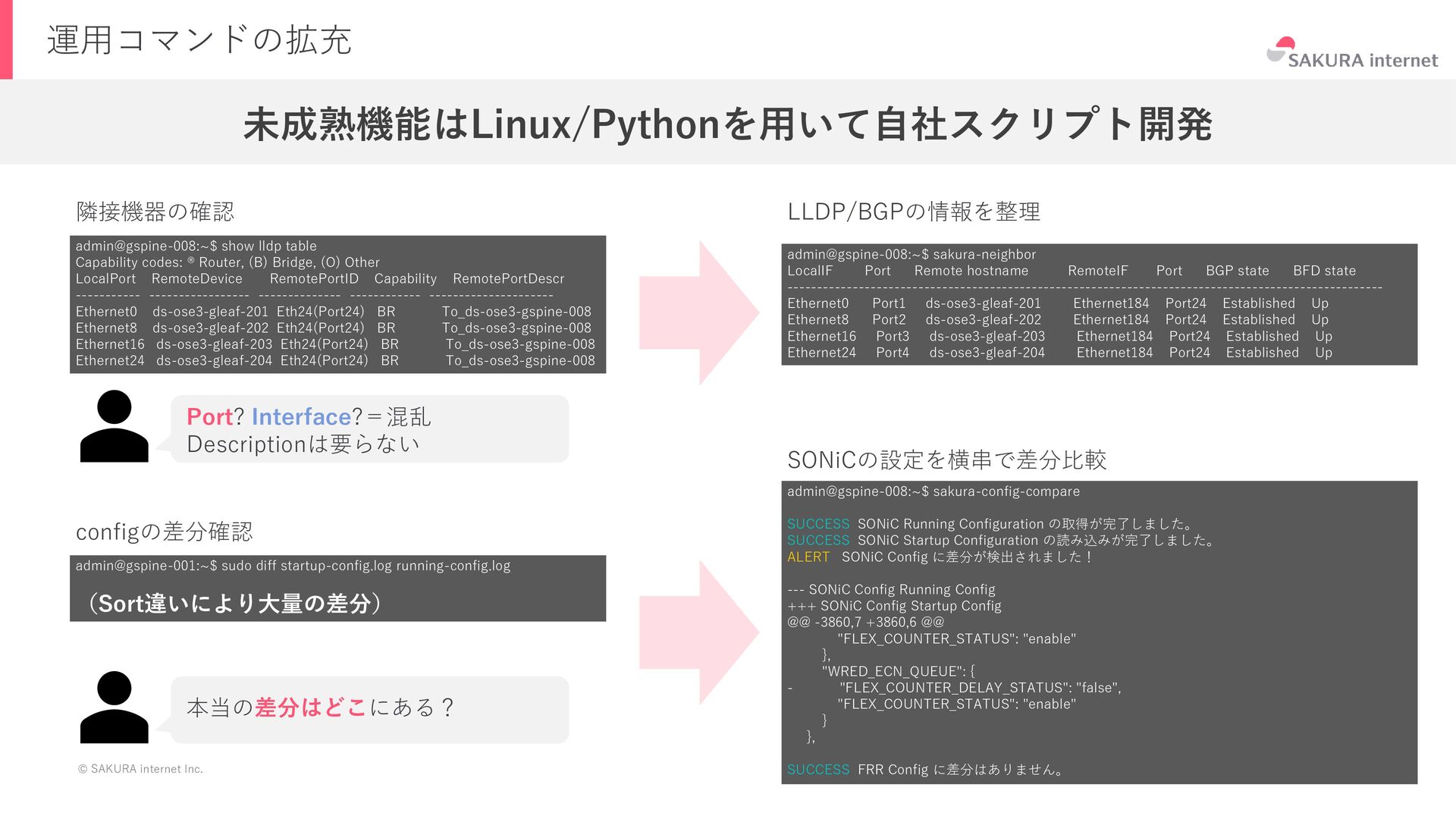Click slide title '運用コマンドの拡充'

coord(199,40)
